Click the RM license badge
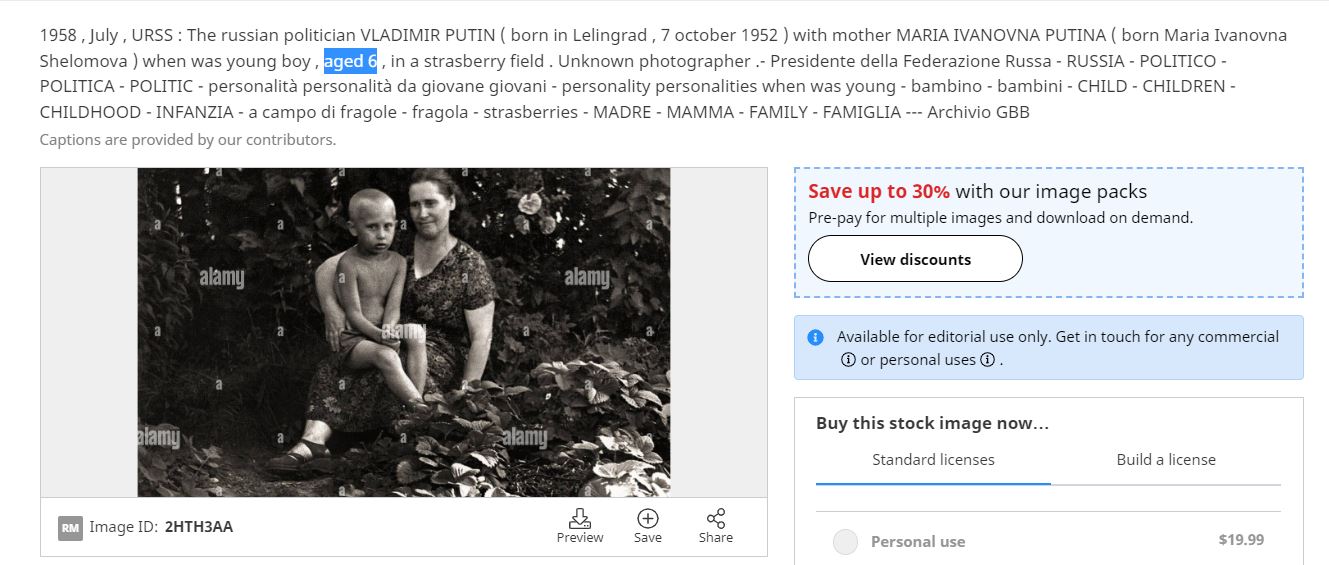Image resolution: width=1329 pixels, height=565 pixels. (x=70, y=527)
